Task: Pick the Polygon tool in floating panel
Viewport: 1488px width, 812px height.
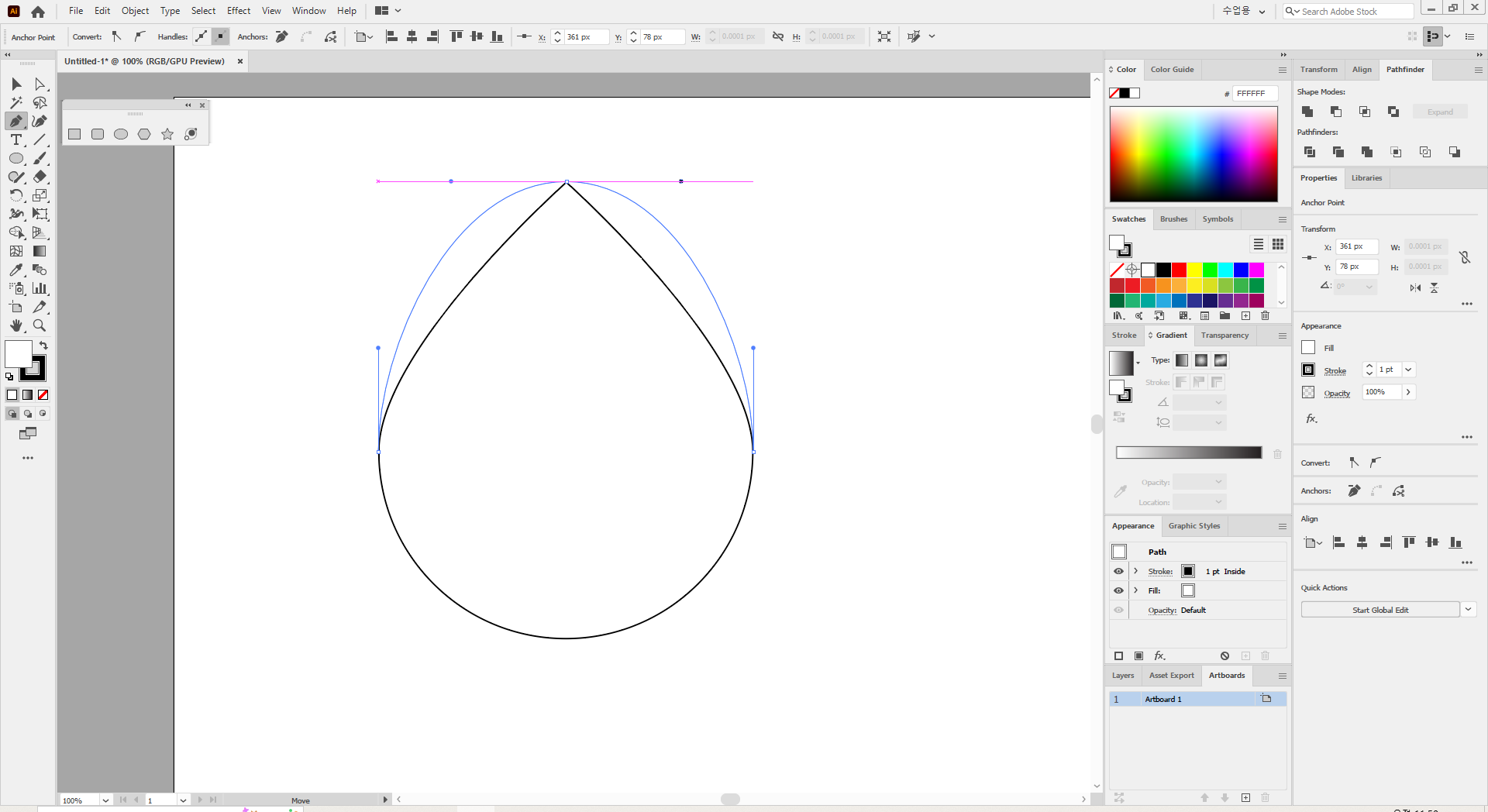Action: point(144,134)
